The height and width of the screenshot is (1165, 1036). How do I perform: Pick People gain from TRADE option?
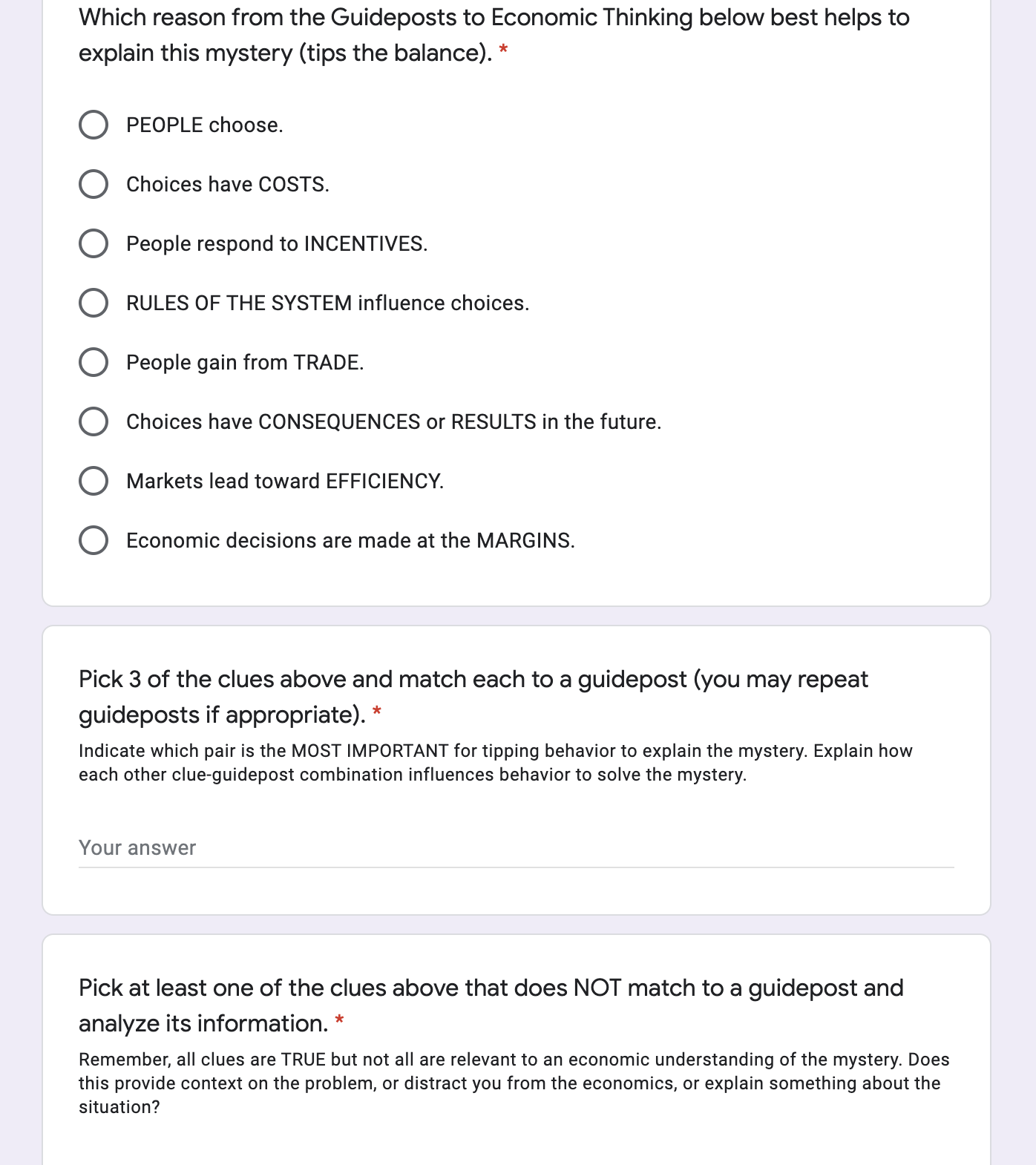[94, 362]
